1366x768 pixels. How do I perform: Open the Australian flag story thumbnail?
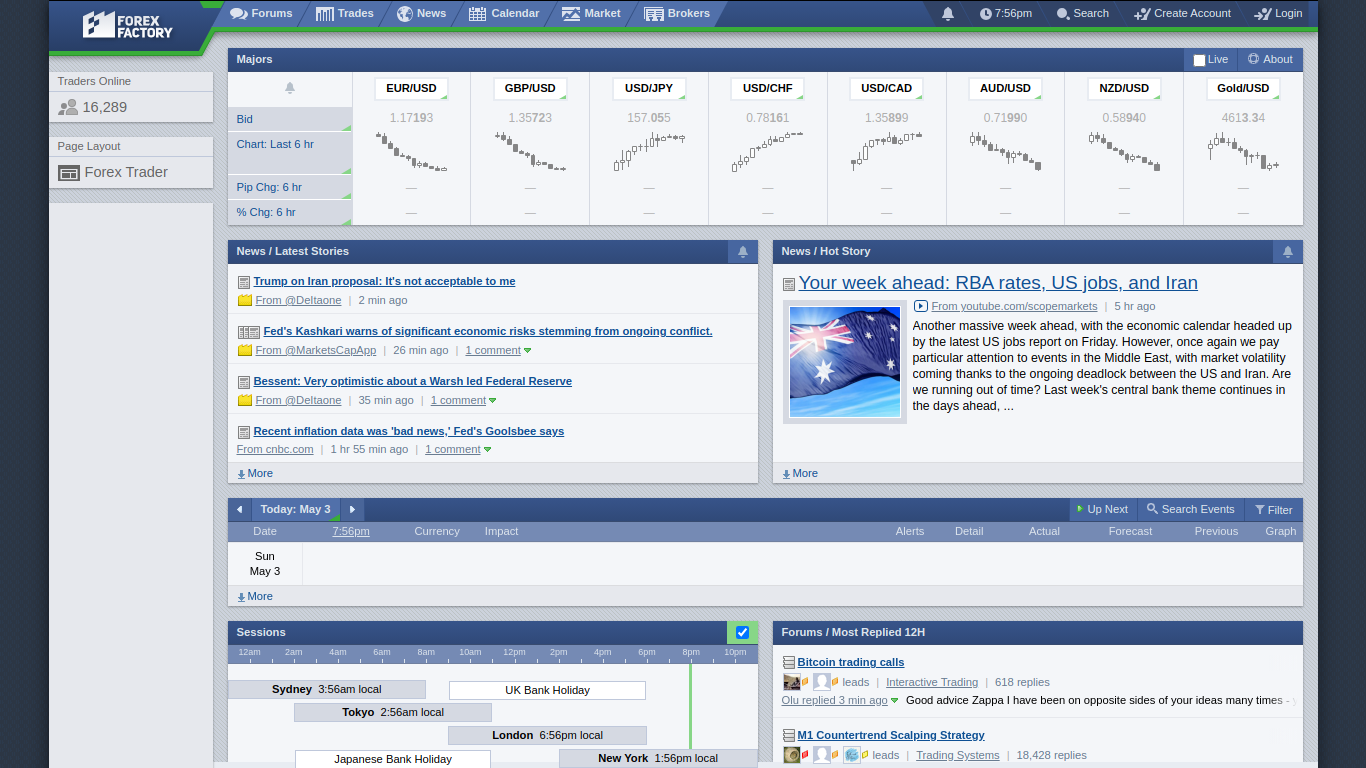click(x=845, y=362)
